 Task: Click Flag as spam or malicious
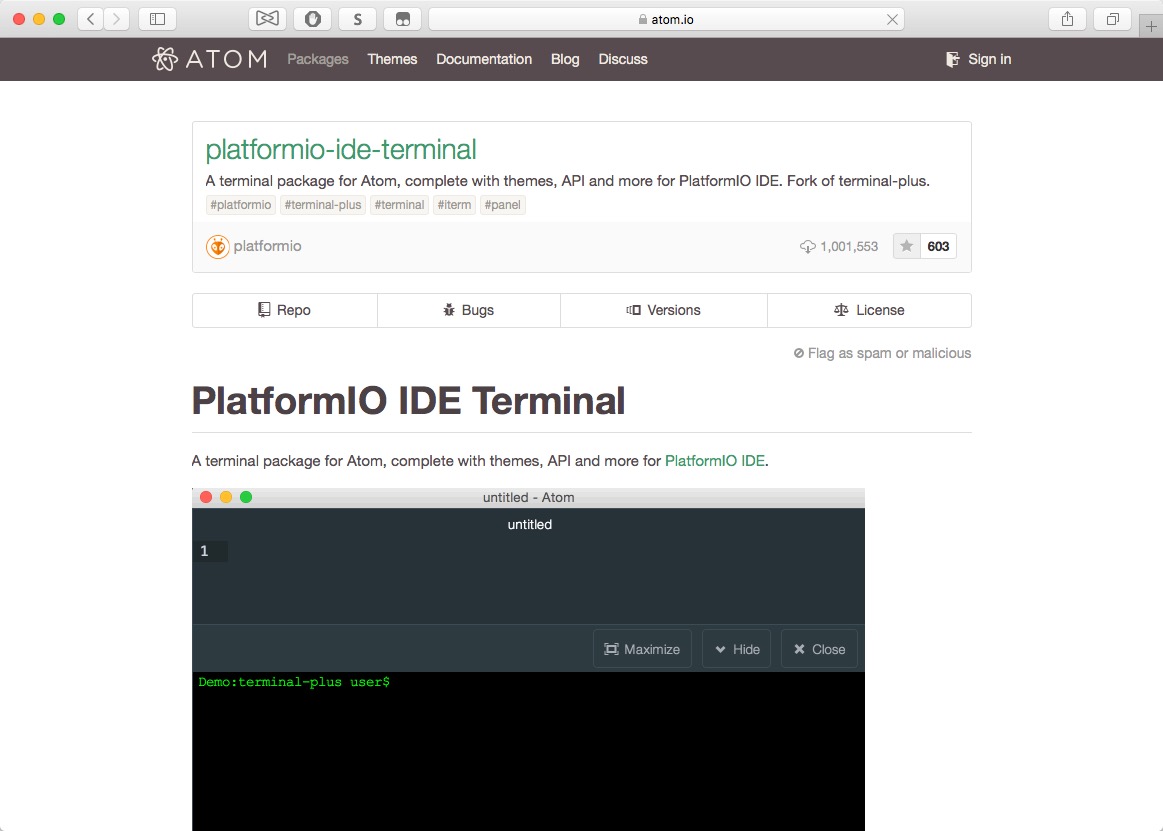pyautogui.click(x=882, y=353)
